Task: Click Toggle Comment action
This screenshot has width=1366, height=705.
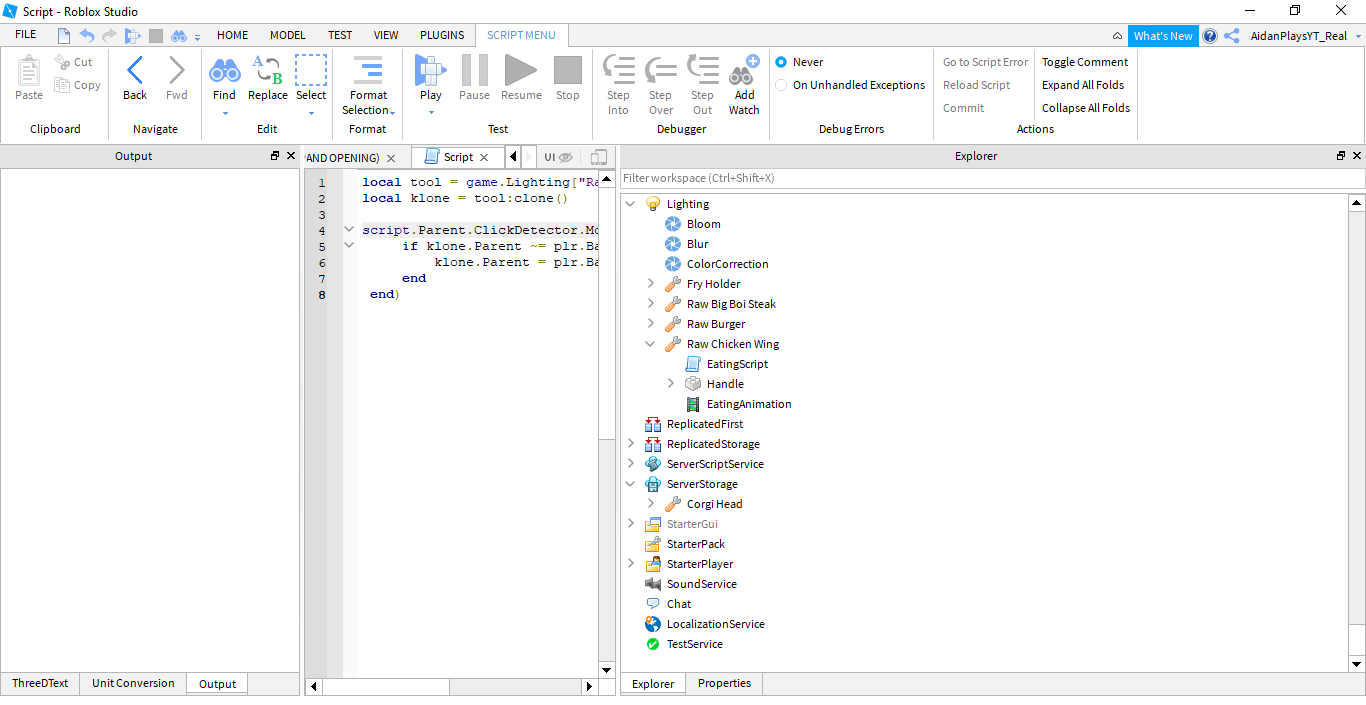Action: tap(1085, 62)
